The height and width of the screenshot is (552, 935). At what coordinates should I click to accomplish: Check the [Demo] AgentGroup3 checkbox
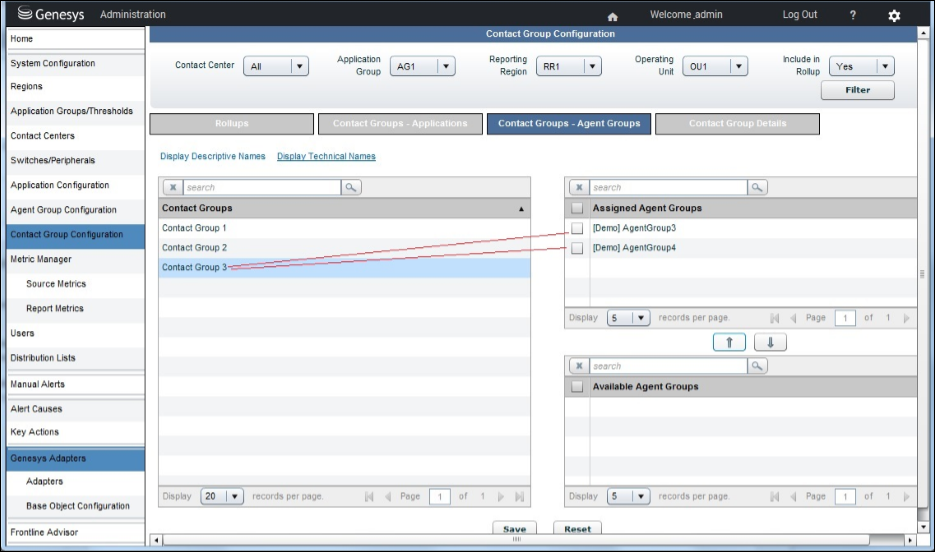point(577,229)
